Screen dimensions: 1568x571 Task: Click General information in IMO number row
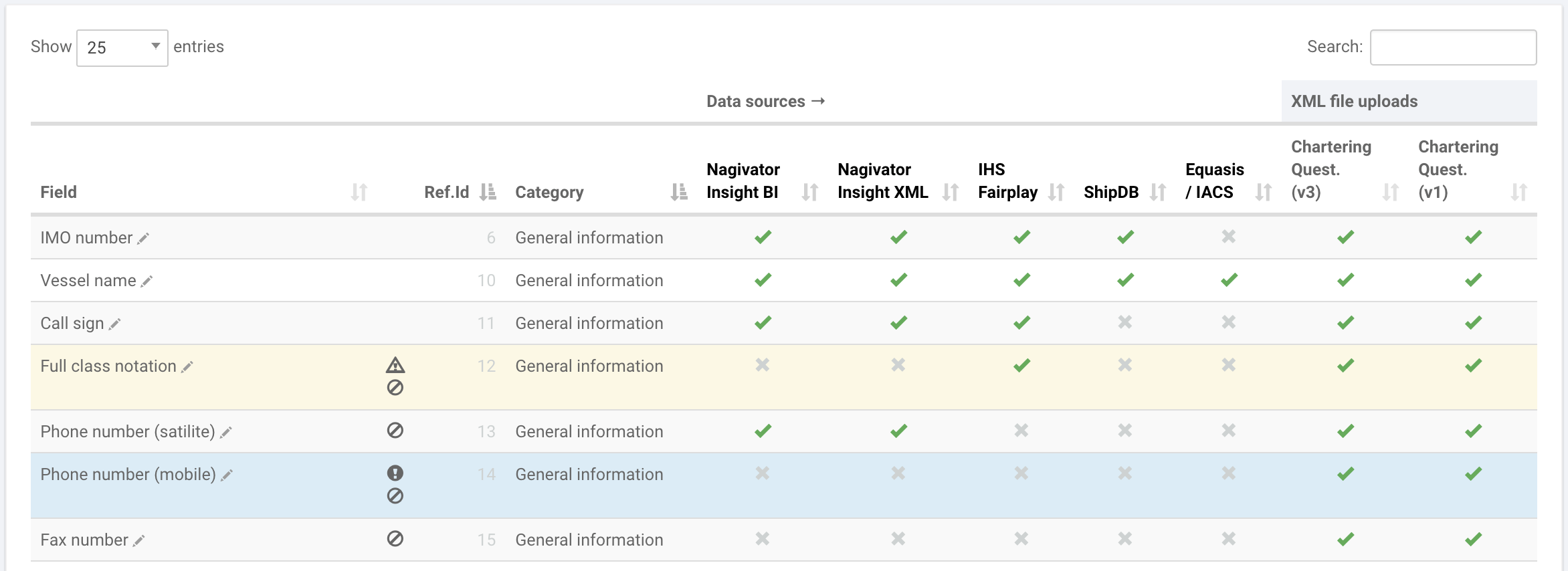[x=589, y=238]
